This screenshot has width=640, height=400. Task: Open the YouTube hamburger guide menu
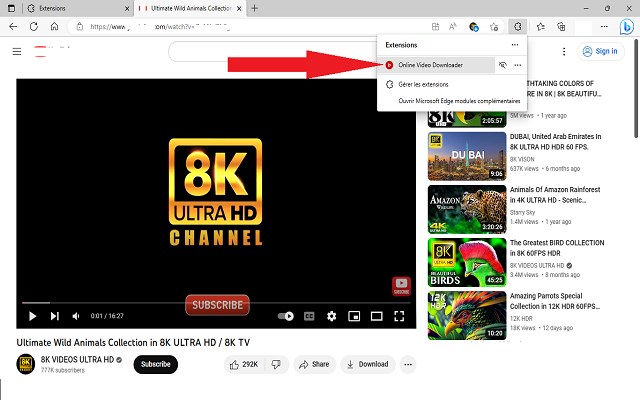click(17, 51)
